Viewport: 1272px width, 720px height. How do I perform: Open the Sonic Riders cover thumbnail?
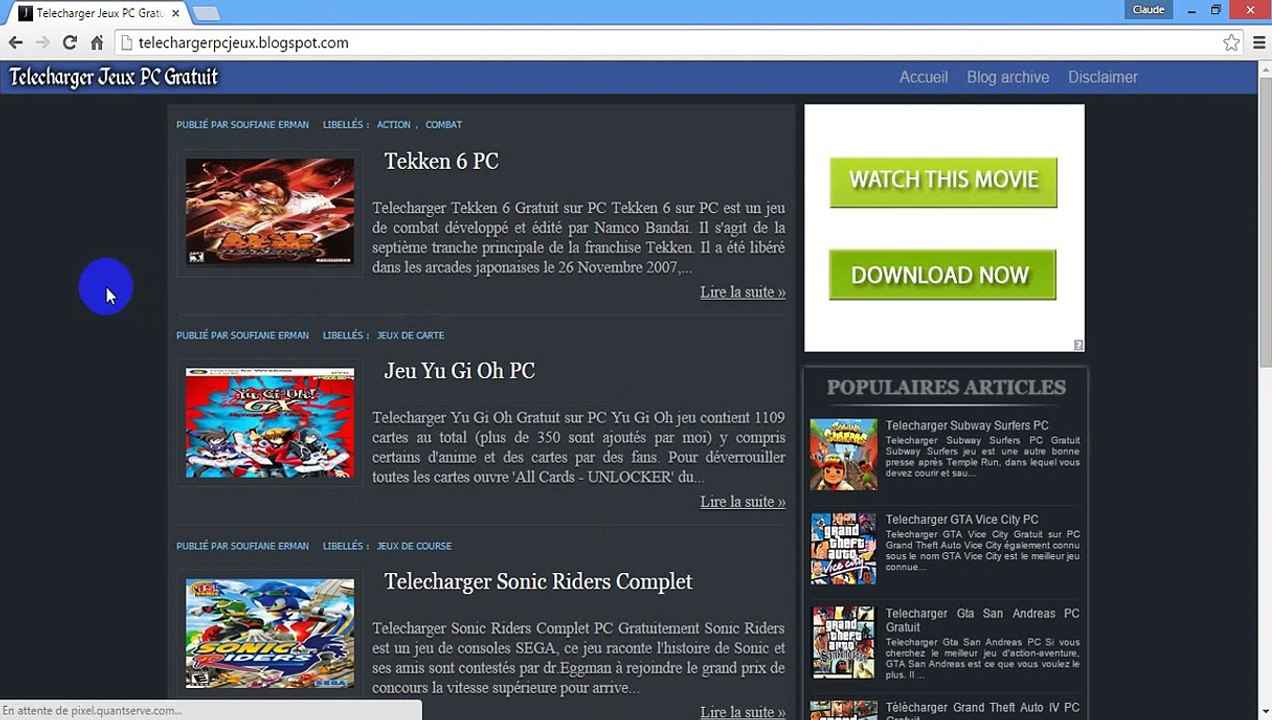270,633
